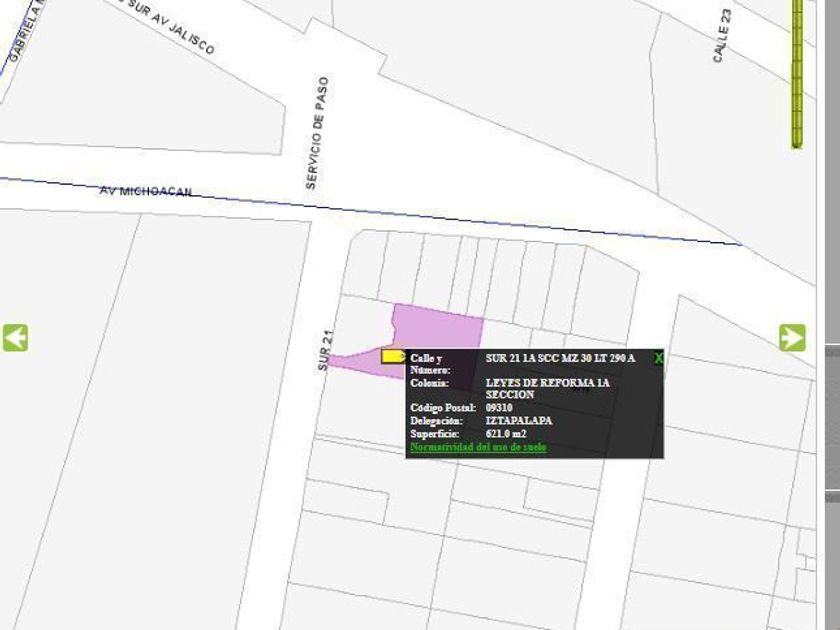
Task: Open 'Normatividad del uso de suelo' link
Action: (x=478, y=447)
